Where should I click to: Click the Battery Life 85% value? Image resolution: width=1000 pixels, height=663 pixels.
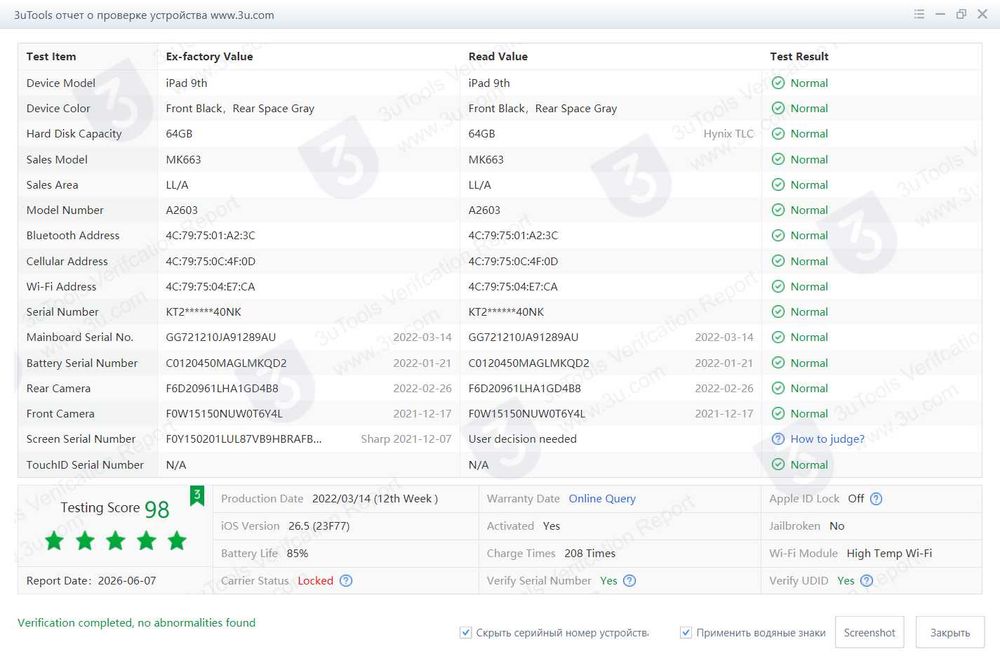pos(297,553)
